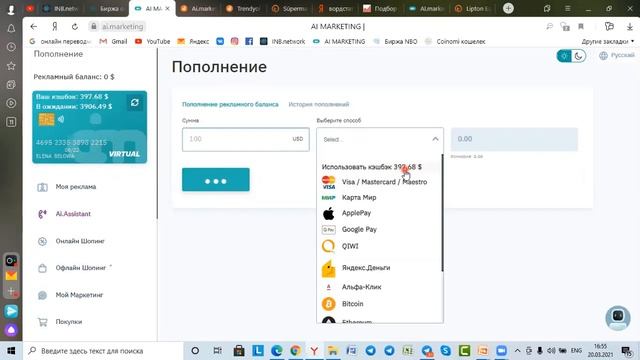Open the Windows Start menu
The image size is (640, 360).
coord(11,351)
